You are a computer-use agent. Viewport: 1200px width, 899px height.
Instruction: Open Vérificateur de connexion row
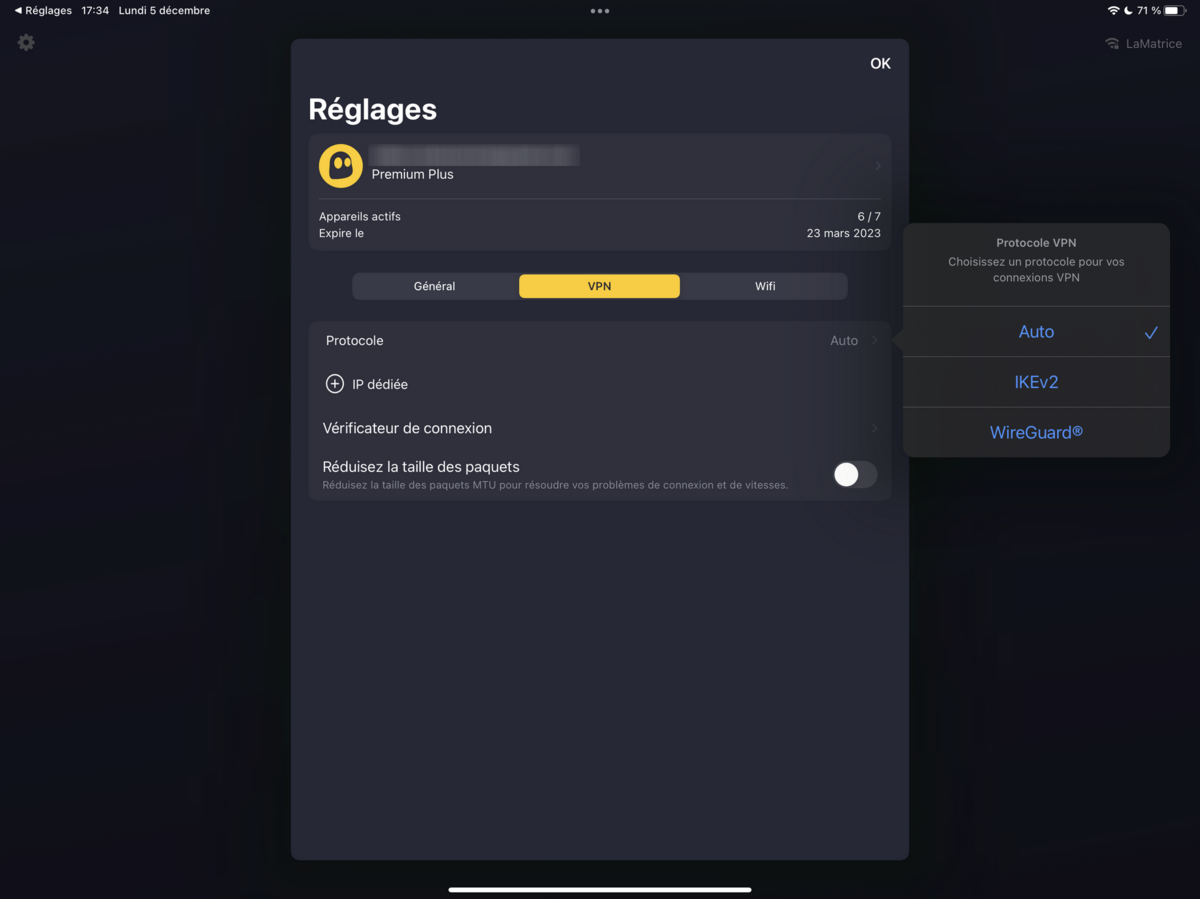(x=600, y=428)
